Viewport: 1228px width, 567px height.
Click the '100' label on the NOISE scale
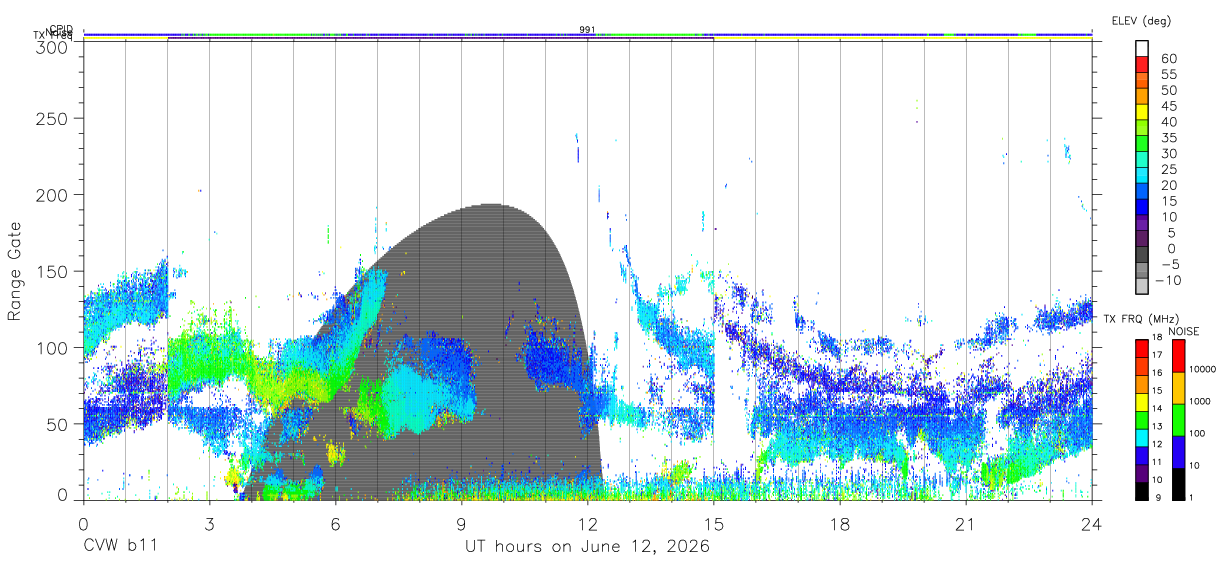point(1198,434)
